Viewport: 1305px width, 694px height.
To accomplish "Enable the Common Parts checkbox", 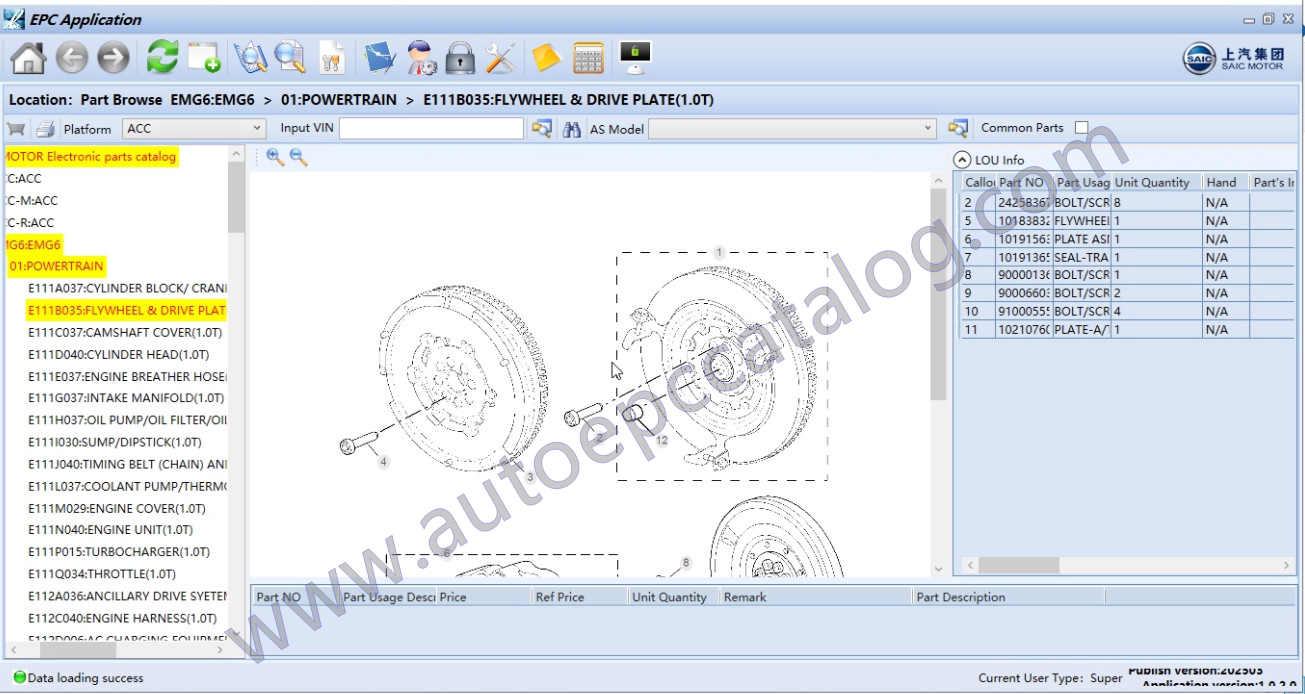I will (1081, 128).
